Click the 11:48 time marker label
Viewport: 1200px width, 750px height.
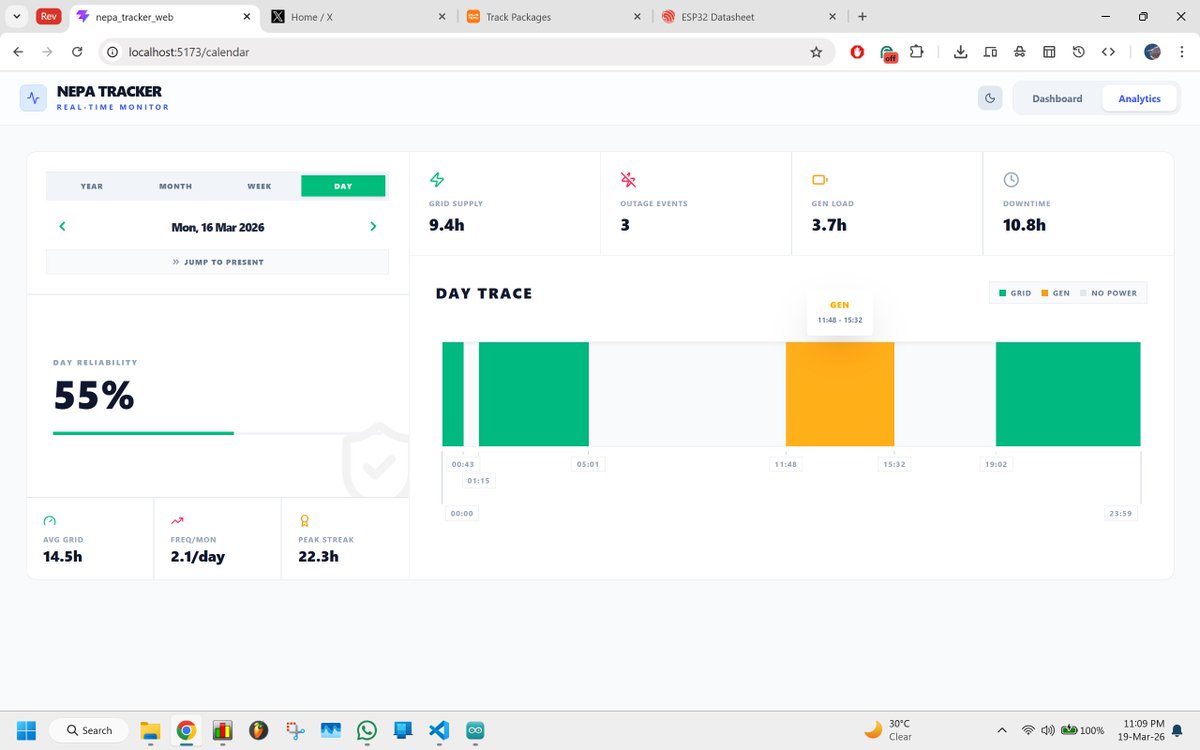785,464
